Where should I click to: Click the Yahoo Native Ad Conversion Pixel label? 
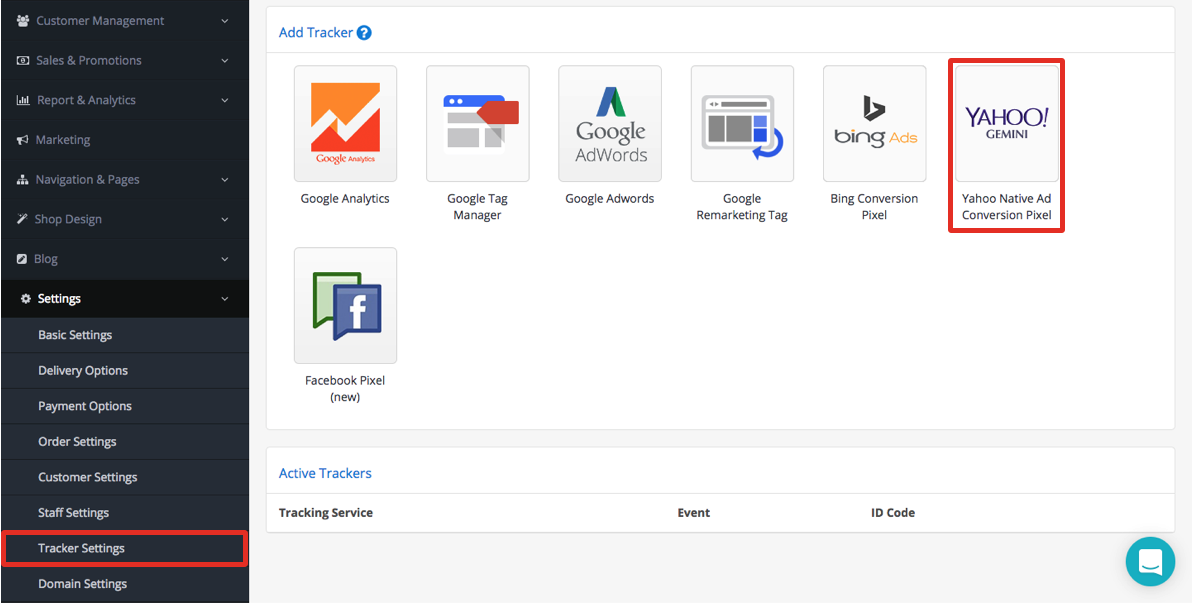(x=1007, y=207)
